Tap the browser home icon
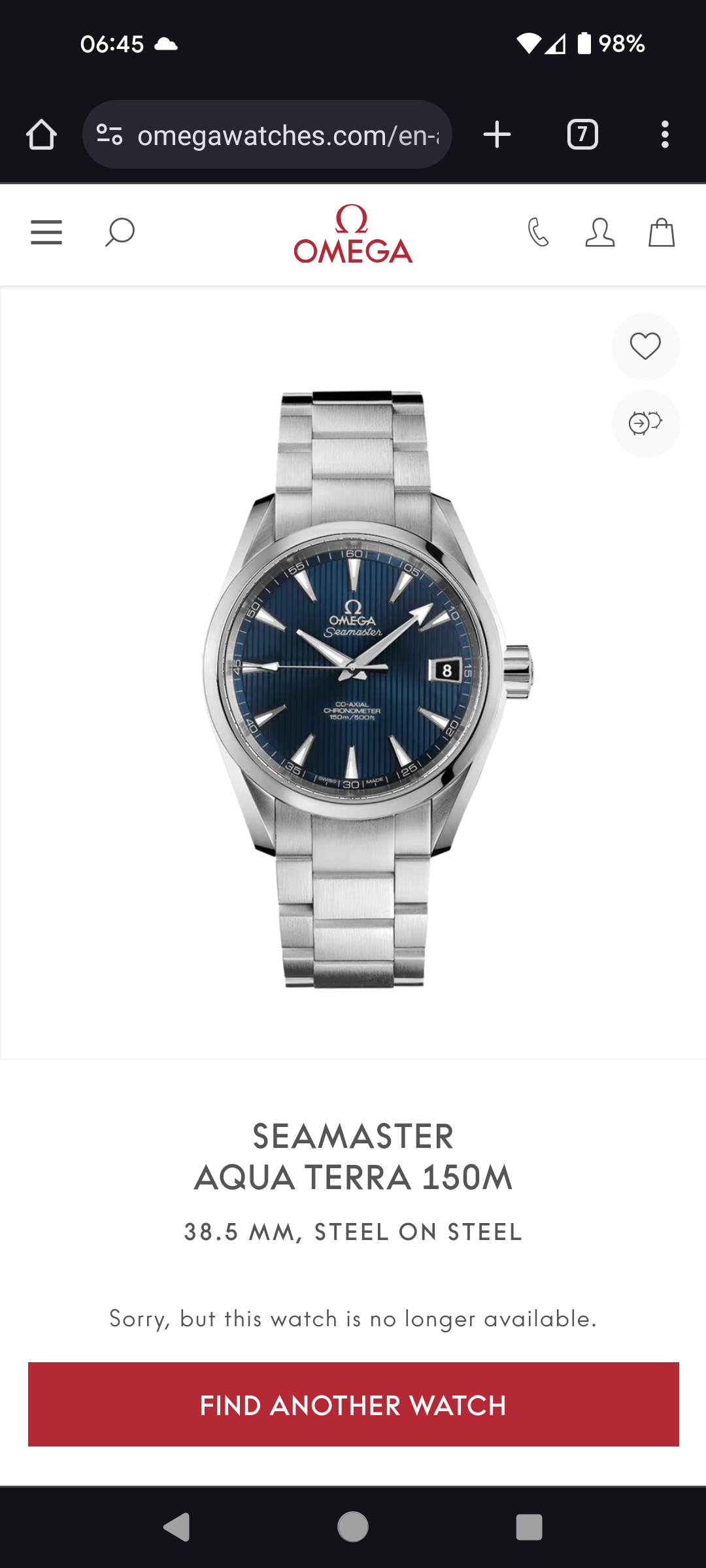The image size is (706, 1568). [x=41, y=135]
